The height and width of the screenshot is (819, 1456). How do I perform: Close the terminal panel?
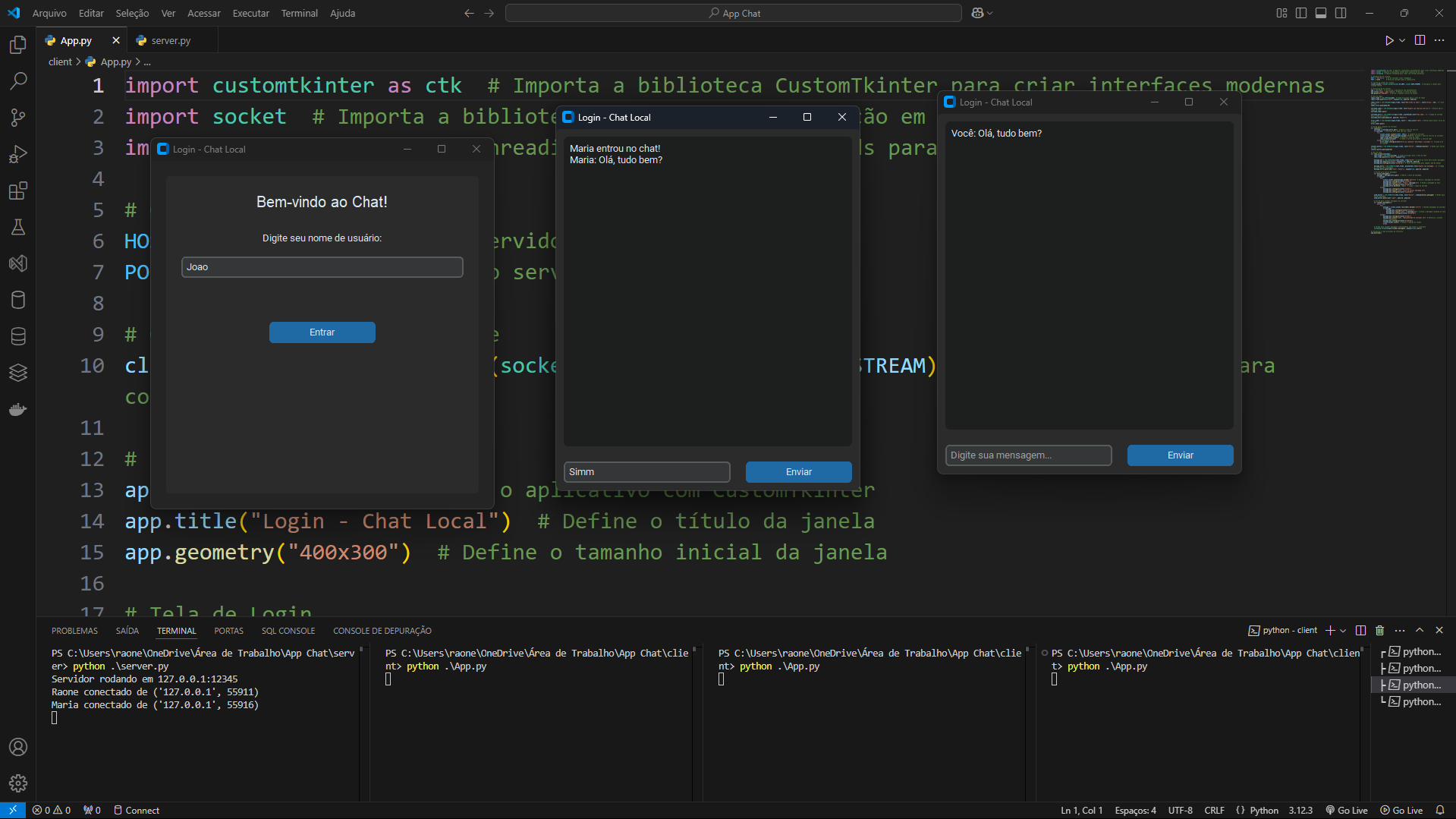click(1439, 630)
